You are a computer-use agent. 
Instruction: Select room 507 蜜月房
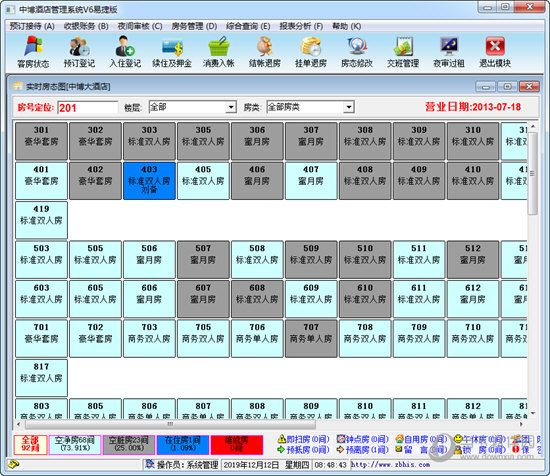[x=203, y=260]
